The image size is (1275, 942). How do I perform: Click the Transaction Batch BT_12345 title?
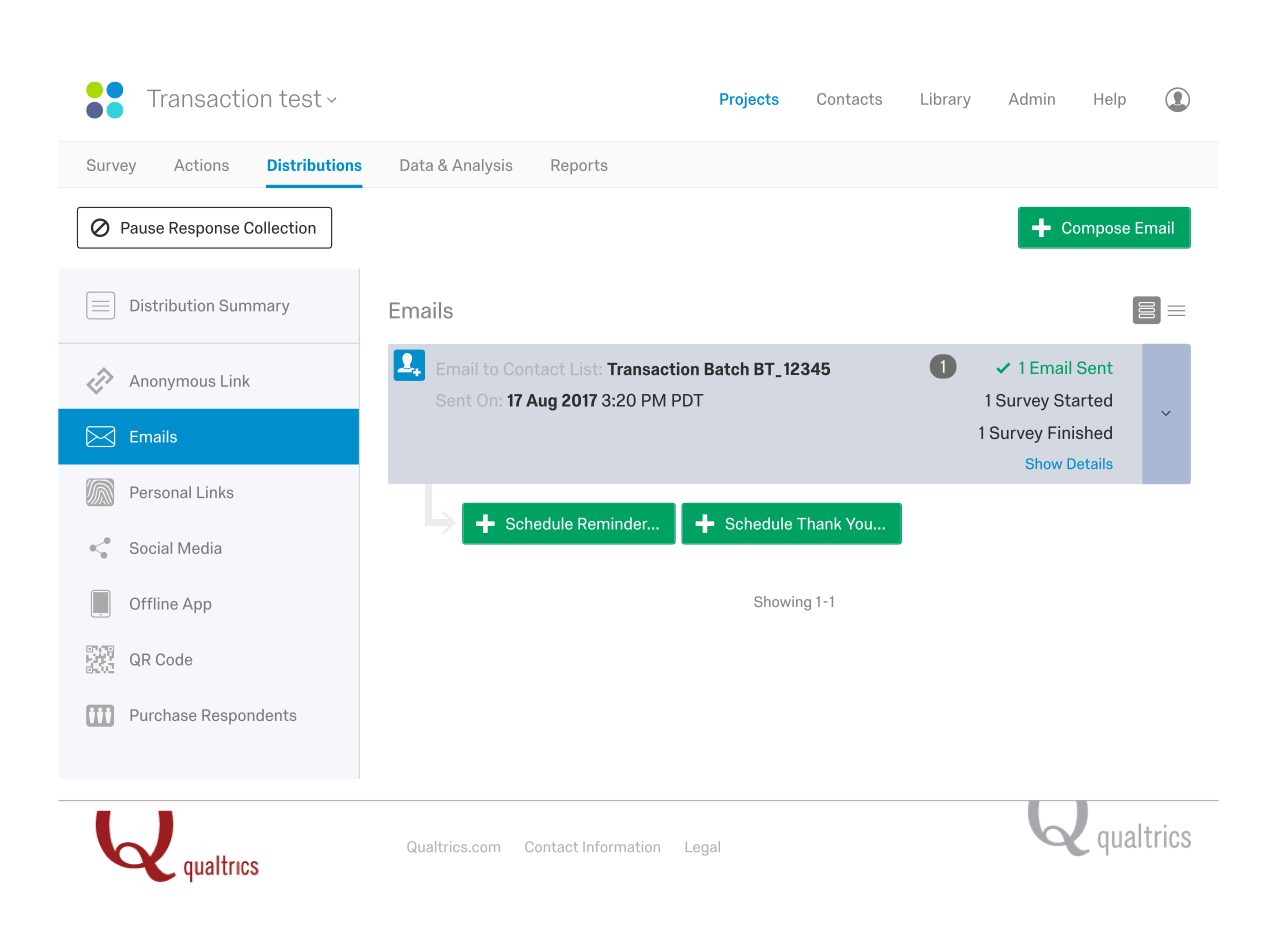[719, 369]
